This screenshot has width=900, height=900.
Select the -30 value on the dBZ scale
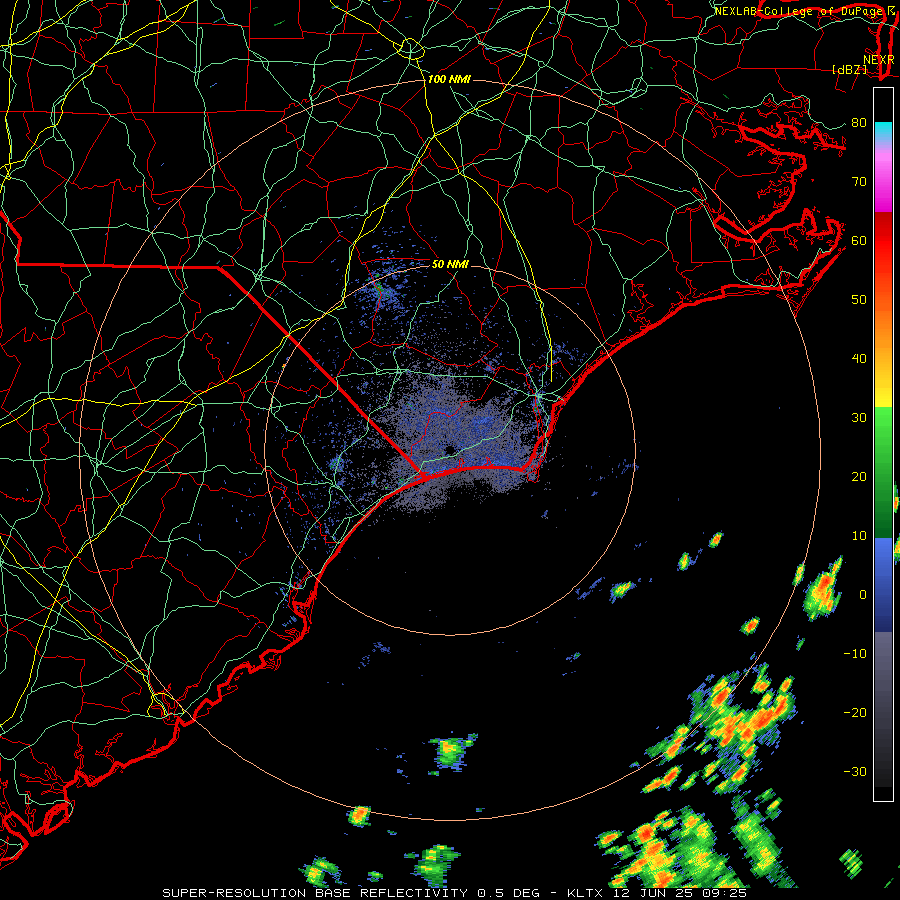click(855, 772)
